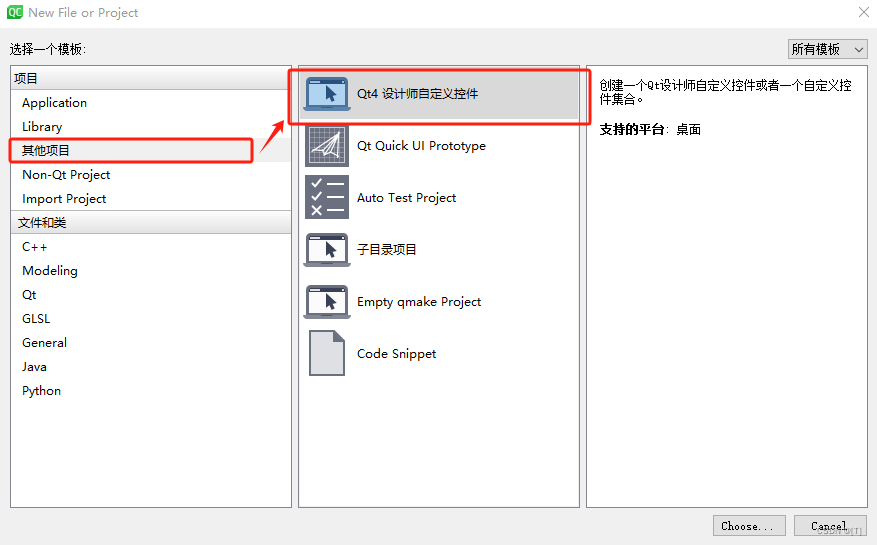Viewport: 877px width, 545px height.
Task: Click the 选择一个模板 label
Action: pos(48,49)
